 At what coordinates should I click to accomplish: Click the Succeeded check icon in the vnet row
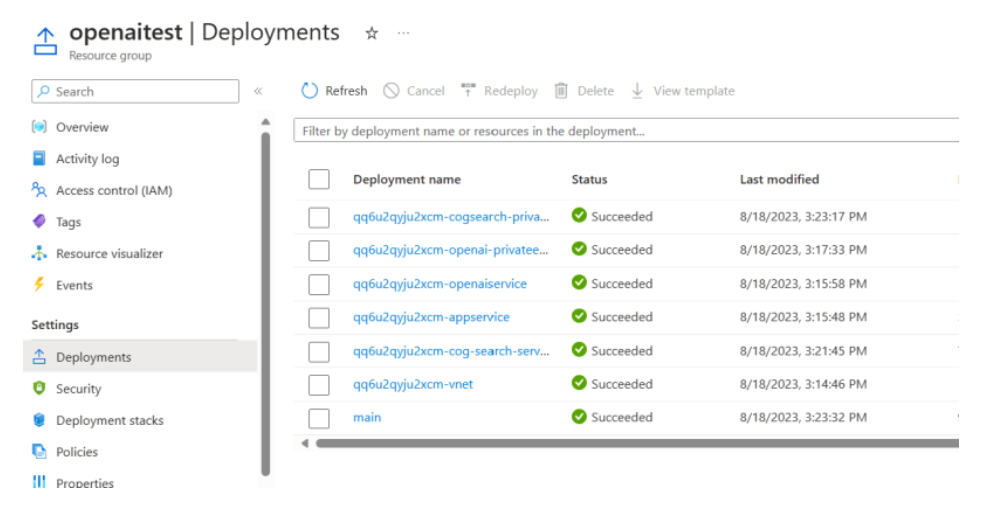pyautogui.click(x=579, y=383)
